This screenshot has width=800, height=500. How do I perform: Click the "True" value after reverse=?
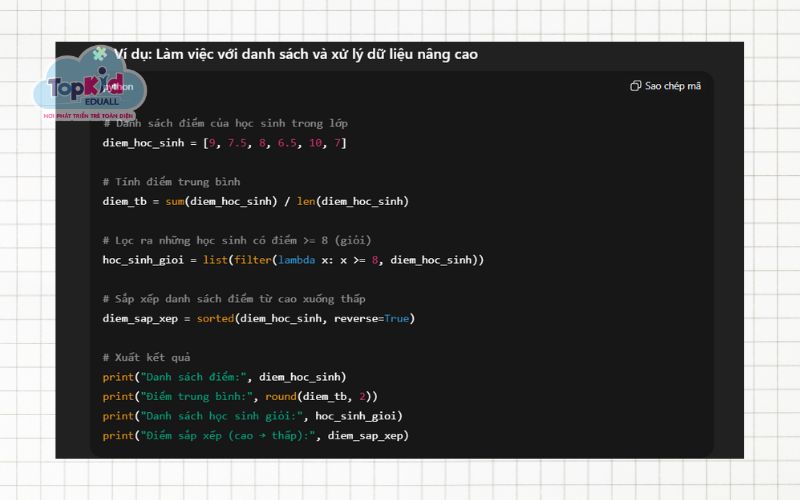396,318
